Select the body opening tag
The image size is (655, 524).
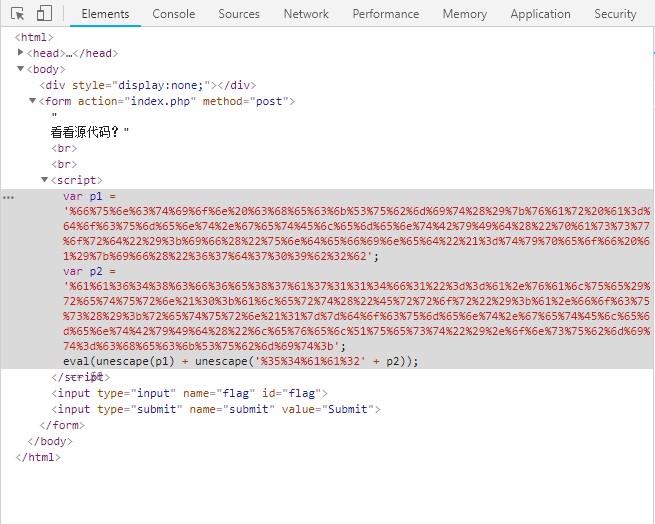pyautogui.click(x=46, y=69)
